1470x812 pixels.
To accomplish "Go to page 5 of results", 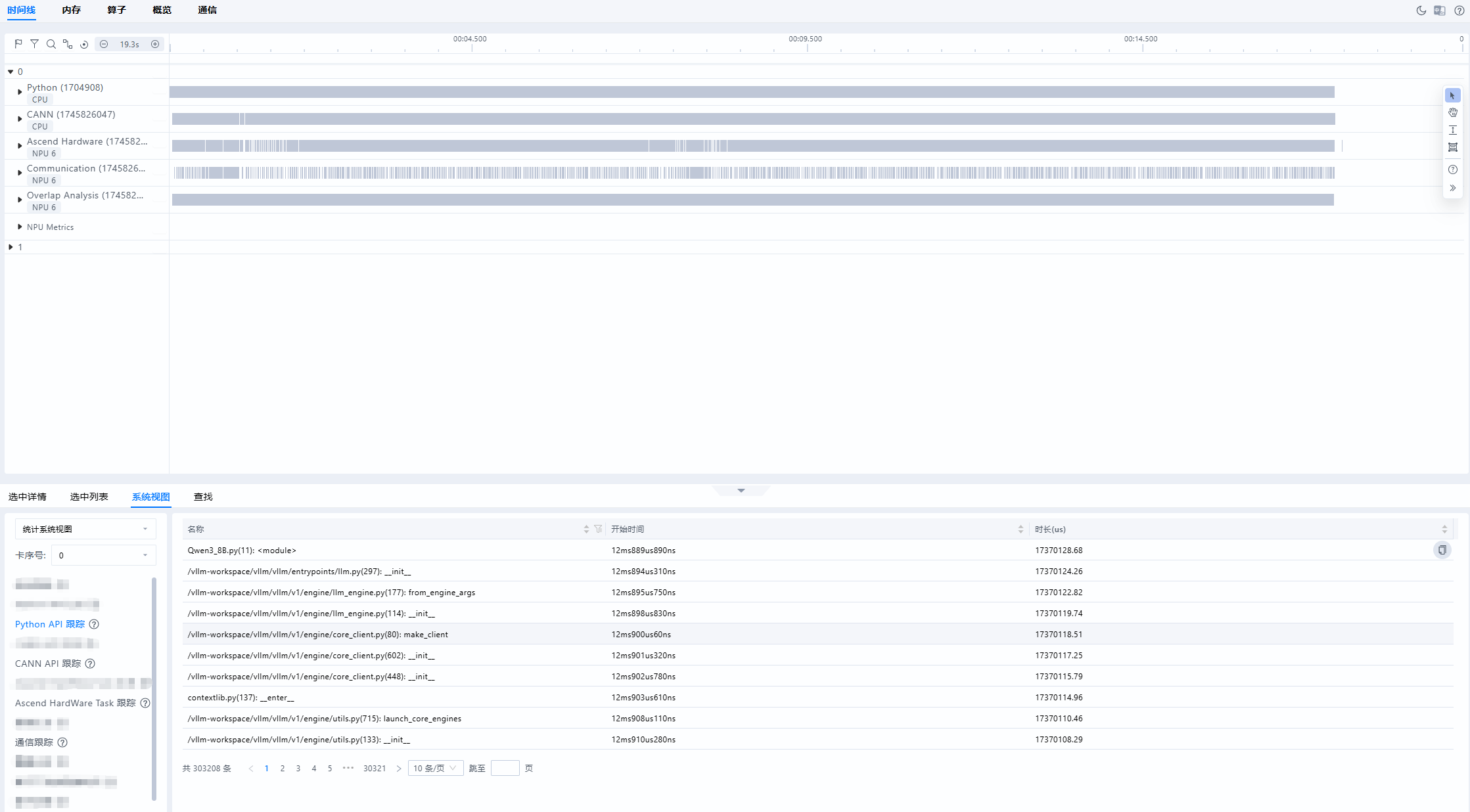I will (x=330, y=768).
